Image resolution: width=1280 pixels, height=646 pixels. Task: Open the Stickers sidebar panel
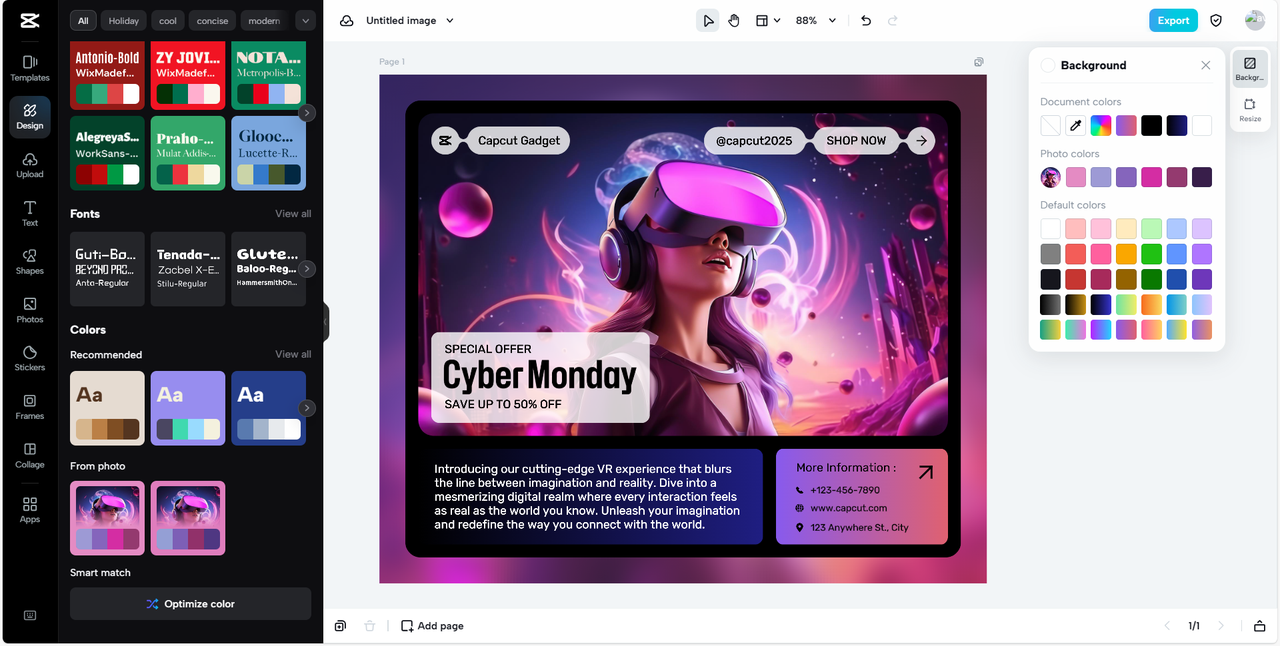pos(30,358)
